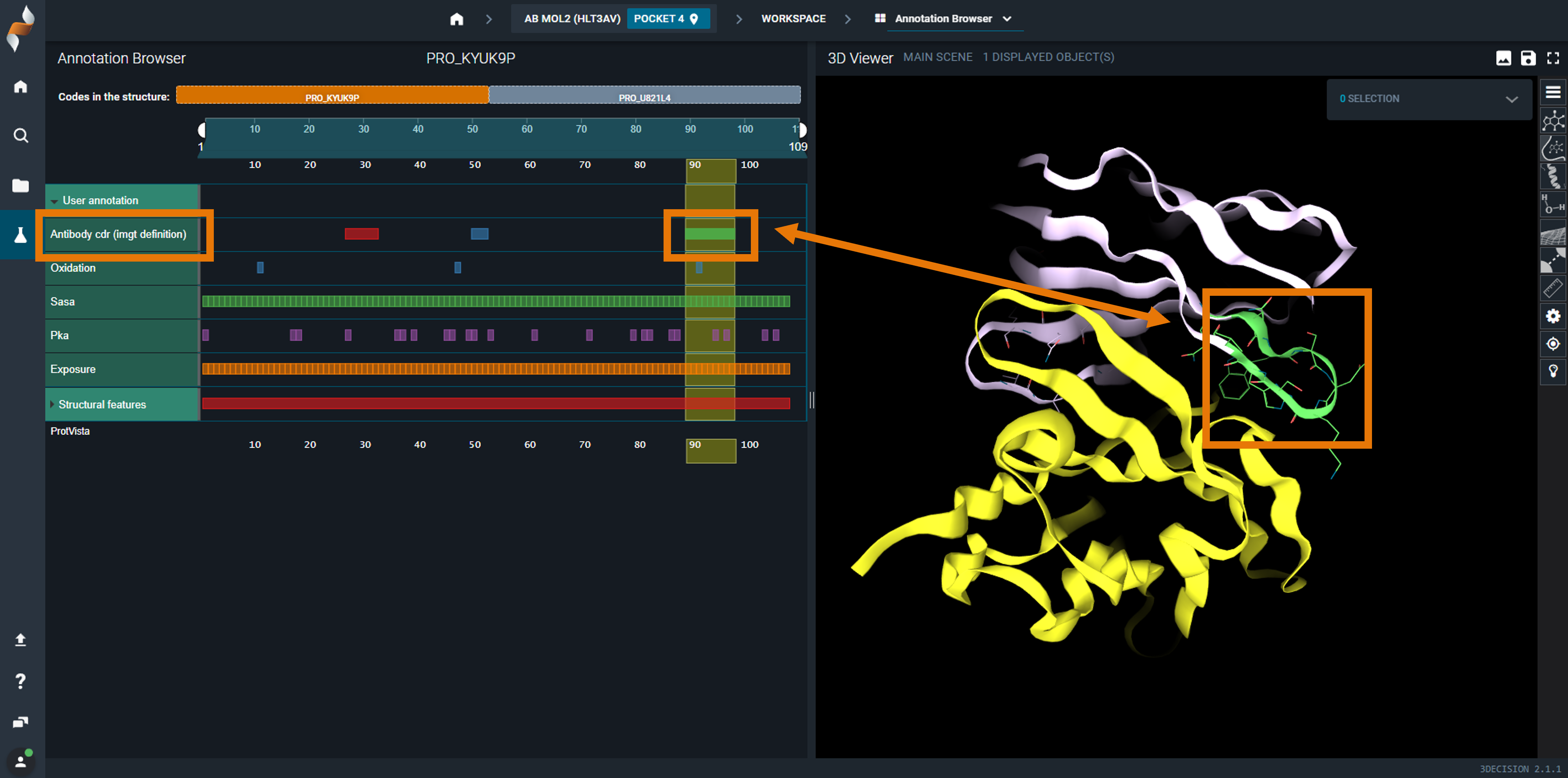Click the first Oxidation marker near residue 10
Viewport: 1568px width, 778px height.
[x=261, y=267]
